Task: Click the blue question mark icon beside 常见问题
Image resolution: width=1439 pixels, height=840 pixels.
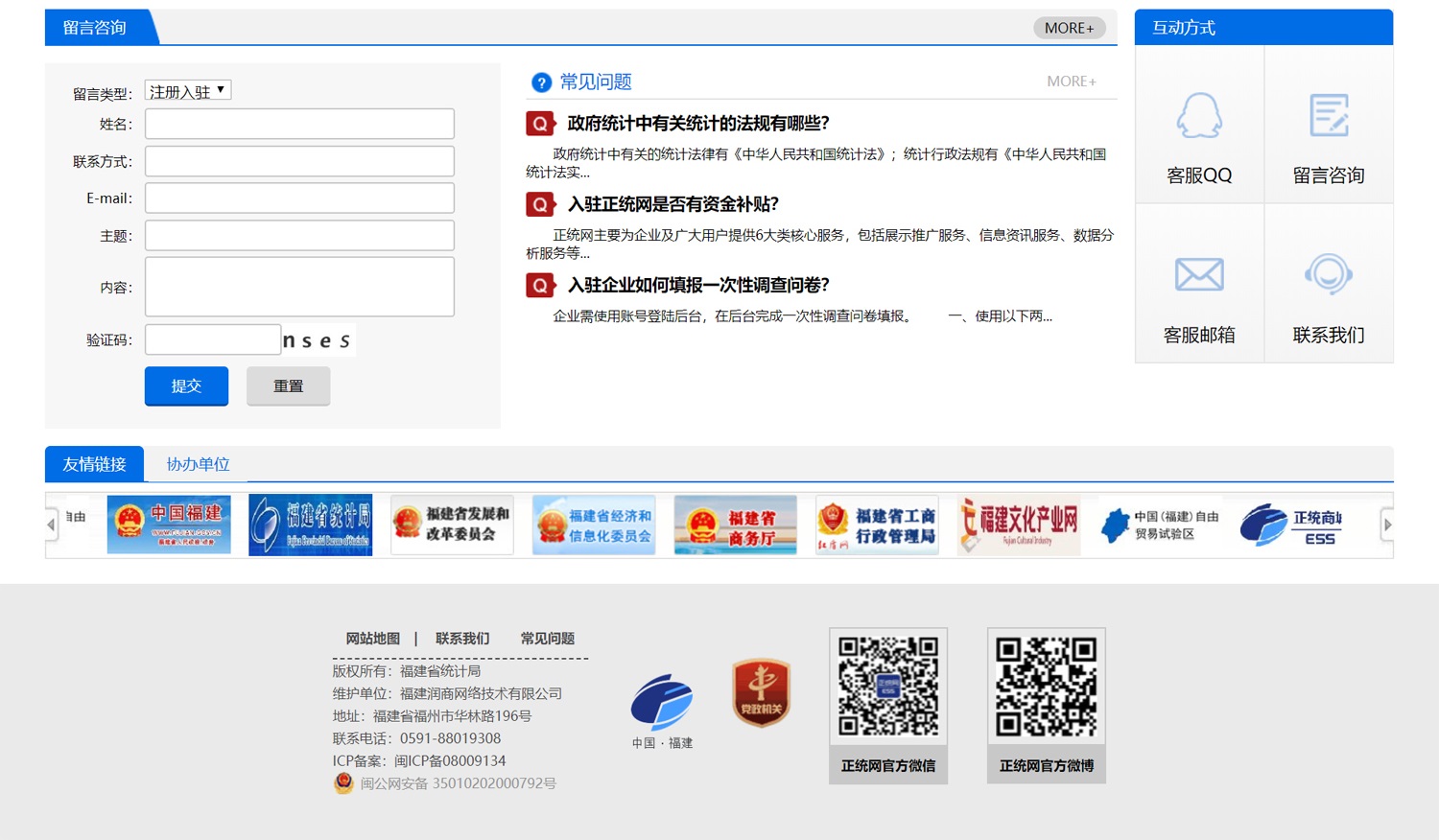Action: click(x=541, y=82)
